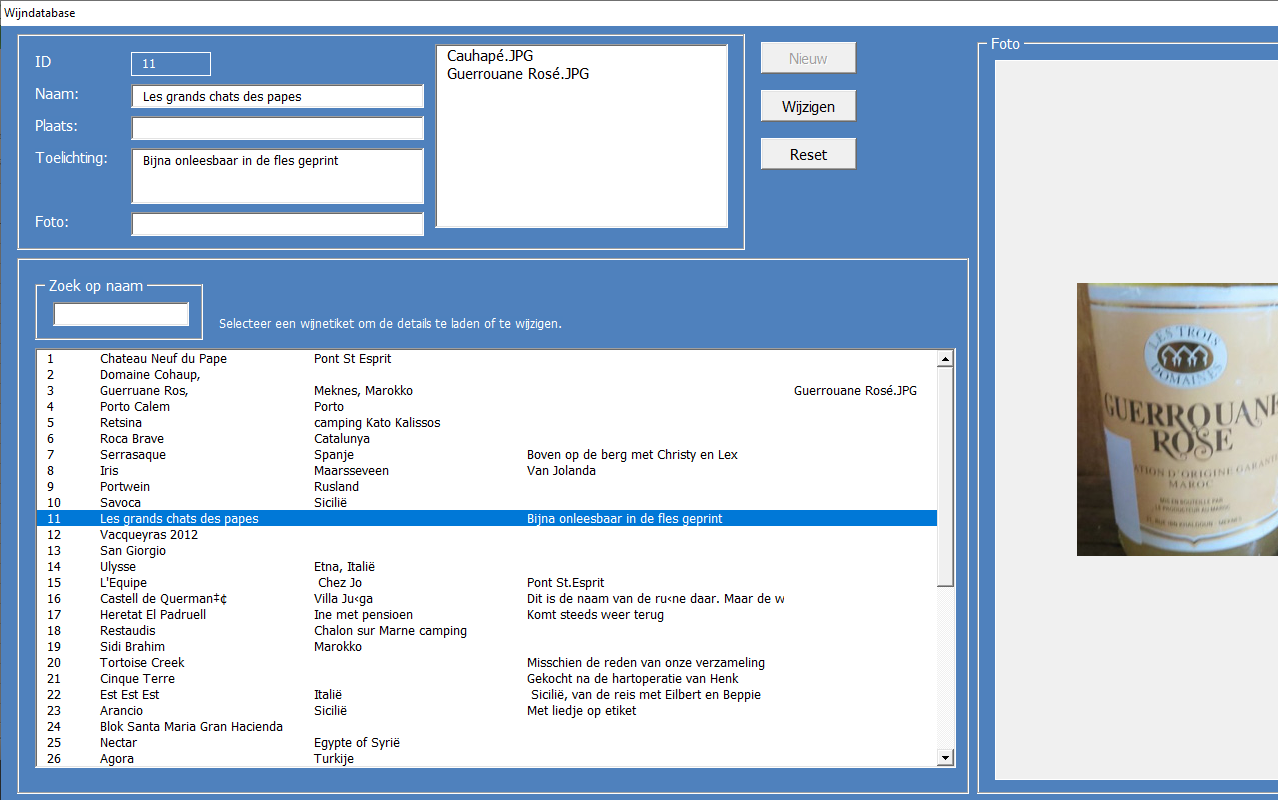Click the Zoek op naam search box
1278x800 pixels.
pyautogui.click(x=121, y=314)
